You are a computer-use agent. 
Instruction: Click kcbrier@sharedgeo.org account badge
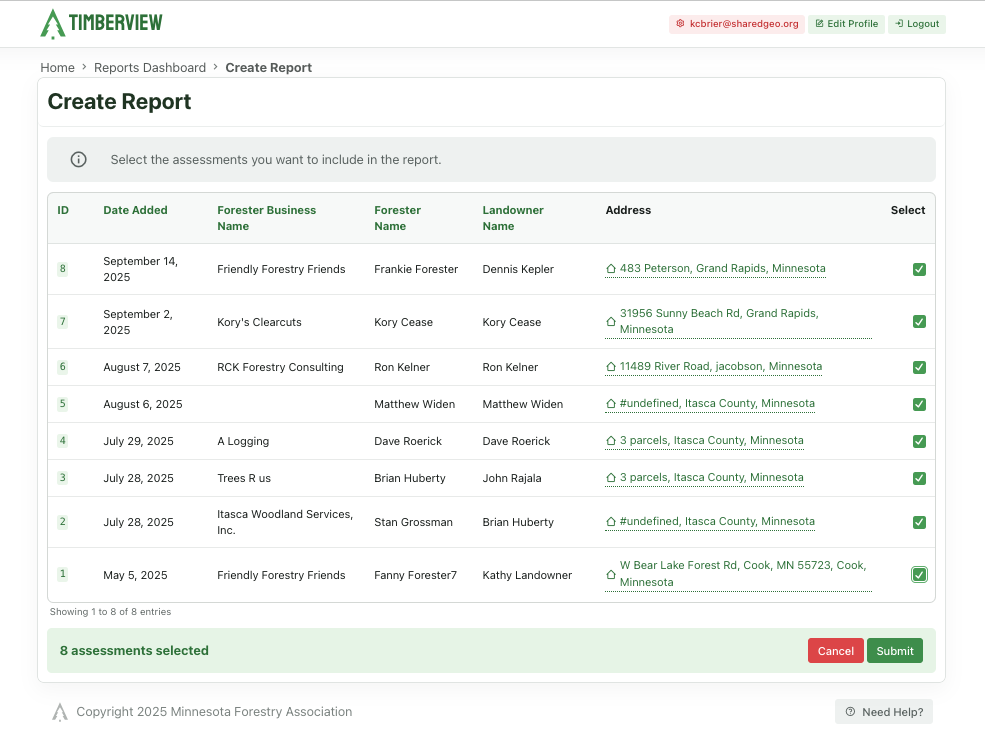737,24
